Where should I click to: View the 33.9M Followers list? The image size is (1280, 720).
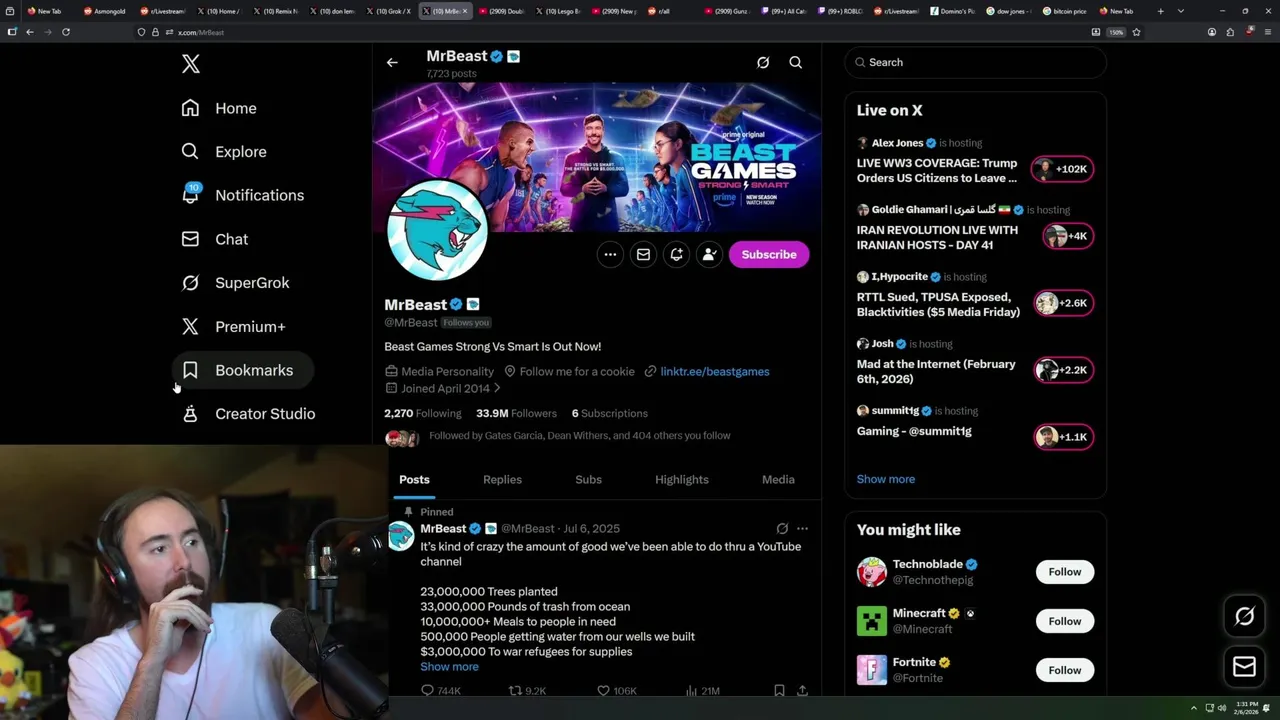pos(516,413)
